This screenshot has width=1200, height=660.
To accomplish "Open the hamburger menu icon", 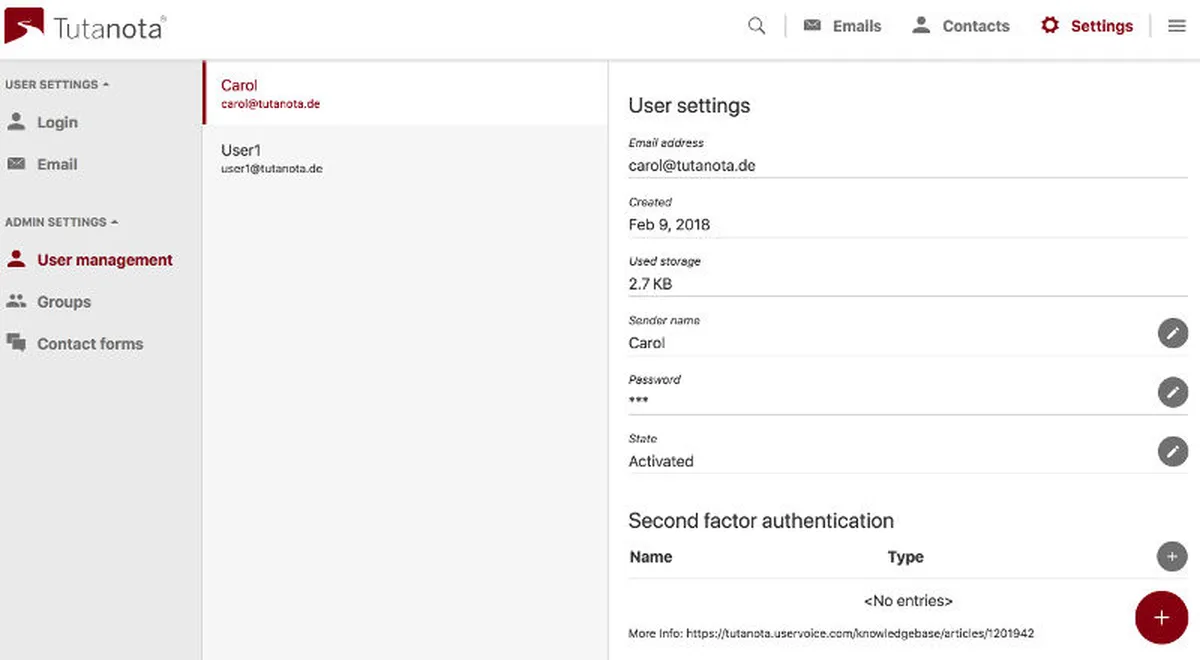I will click(x=1177, y=26).
